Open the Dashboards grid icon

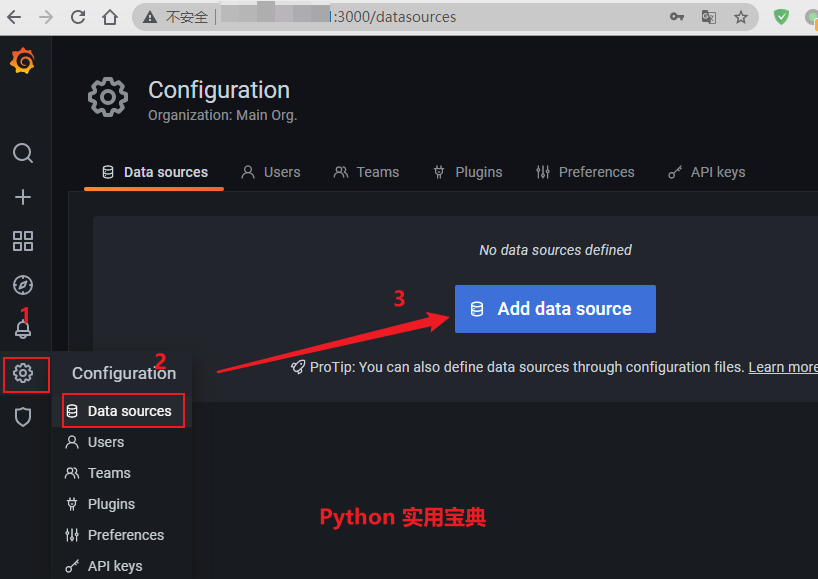point(22,241)
